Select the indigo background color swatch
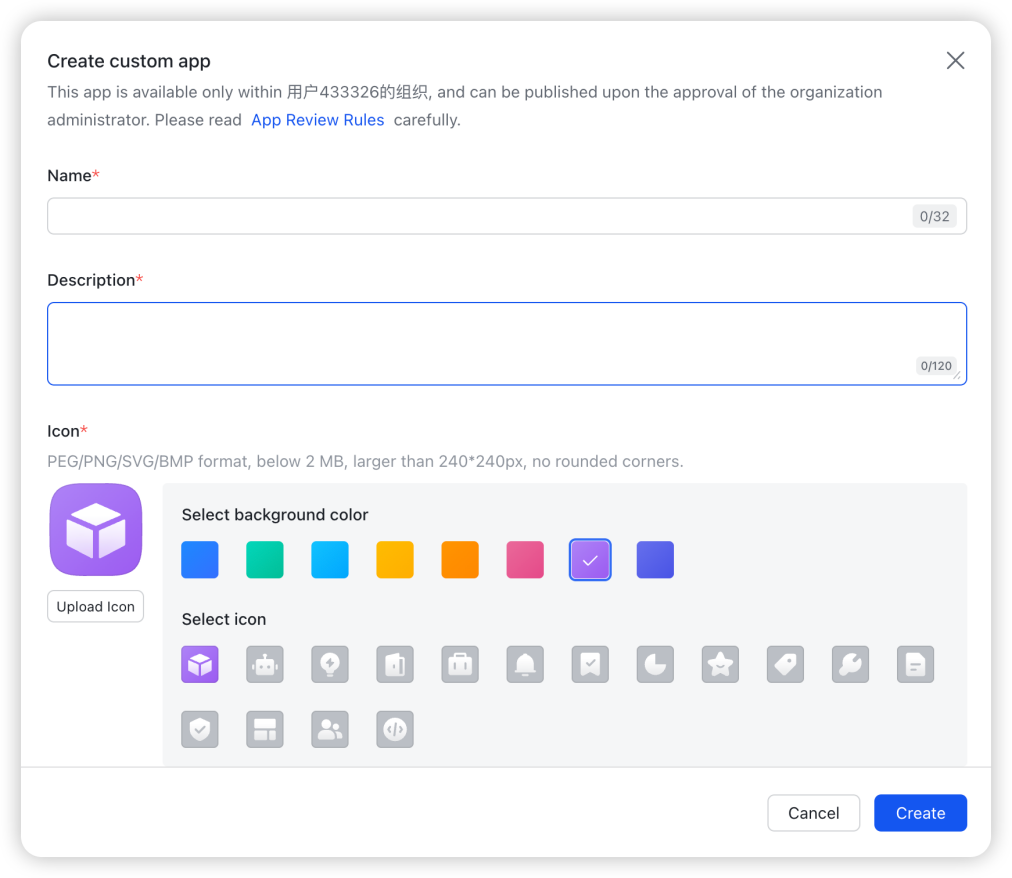The height and width of the screenshot is (878, 1012). click(655, 560)
